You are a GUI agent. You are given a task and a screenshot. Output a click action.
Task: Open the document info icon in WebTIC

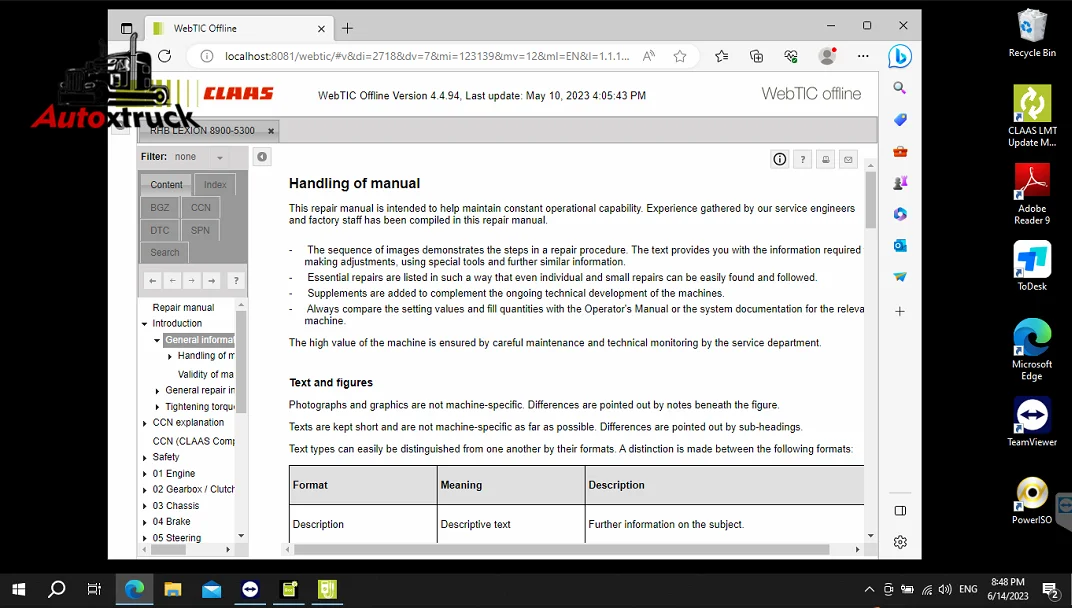(x=779, y=159)
